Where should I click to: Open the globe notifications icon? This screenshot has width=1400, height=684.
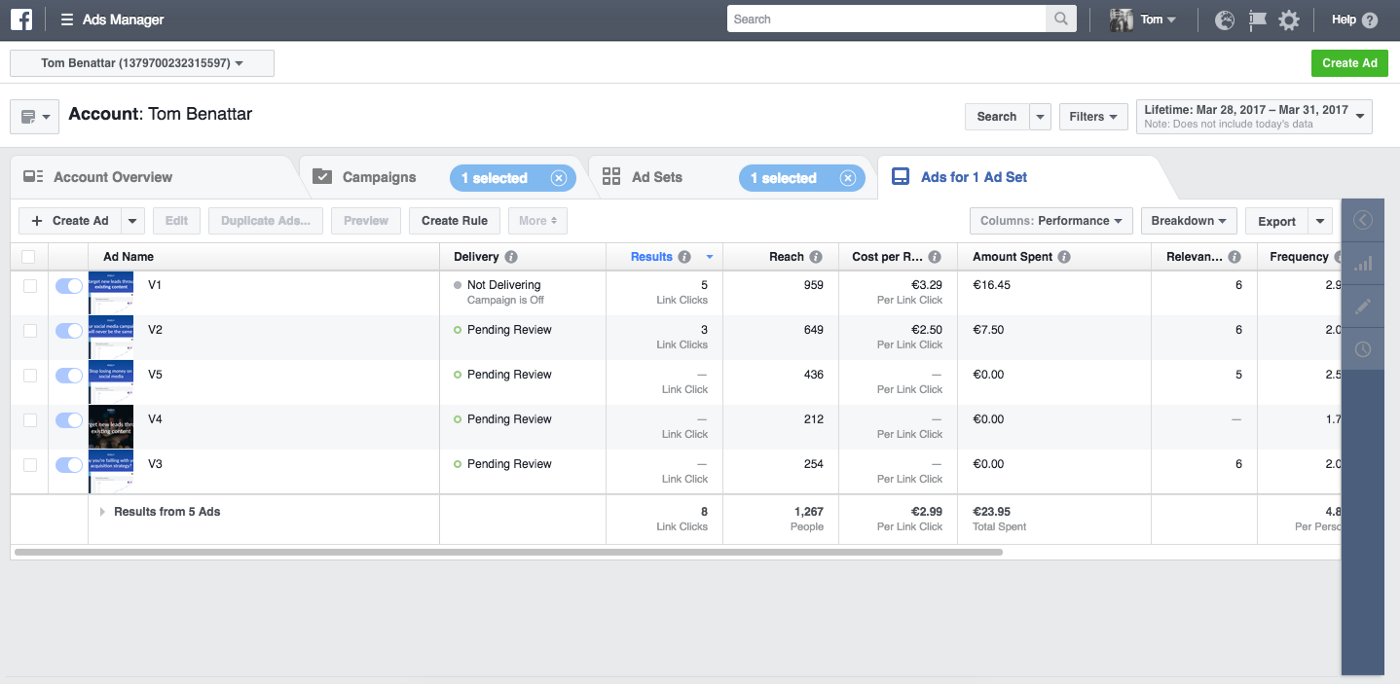click(x=1225, y=20)
